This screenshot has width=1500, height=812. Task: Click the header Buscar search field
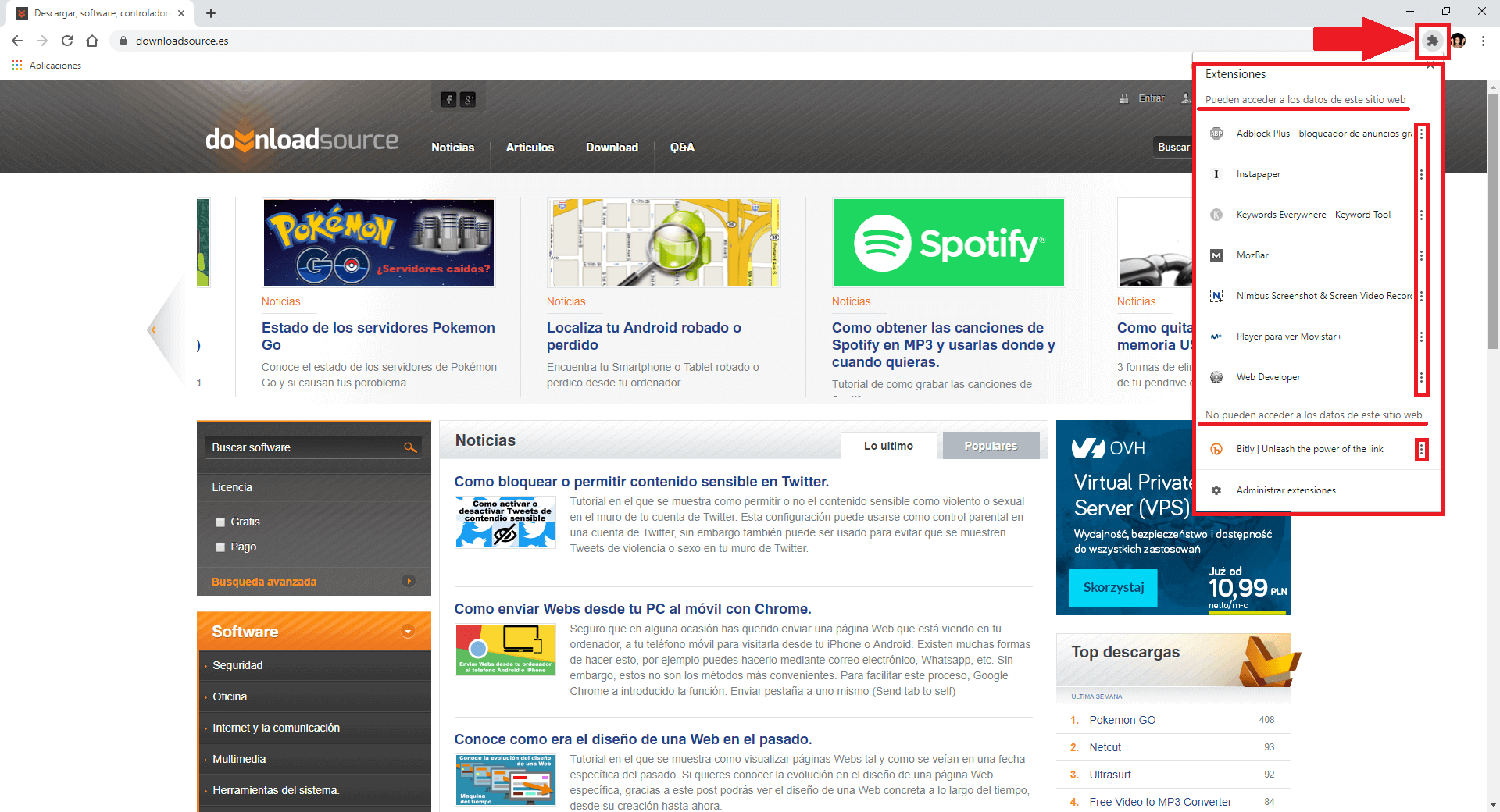coord(1173,147)
